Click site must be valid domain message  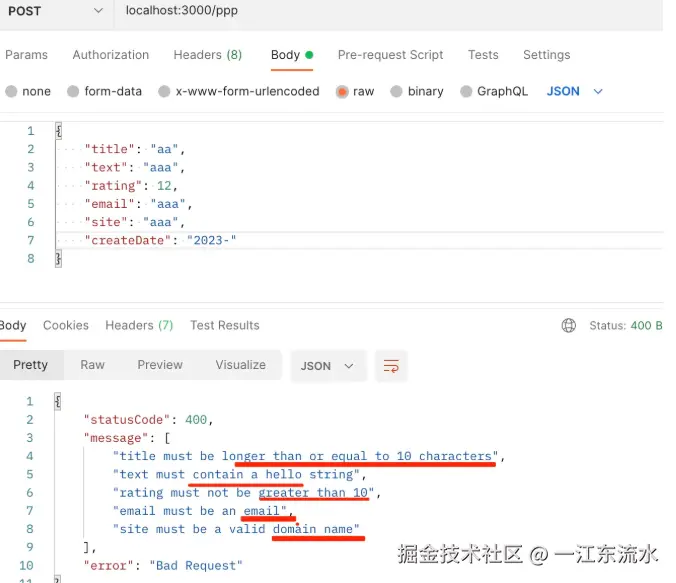pyautogui.click(x=236, y=529)
